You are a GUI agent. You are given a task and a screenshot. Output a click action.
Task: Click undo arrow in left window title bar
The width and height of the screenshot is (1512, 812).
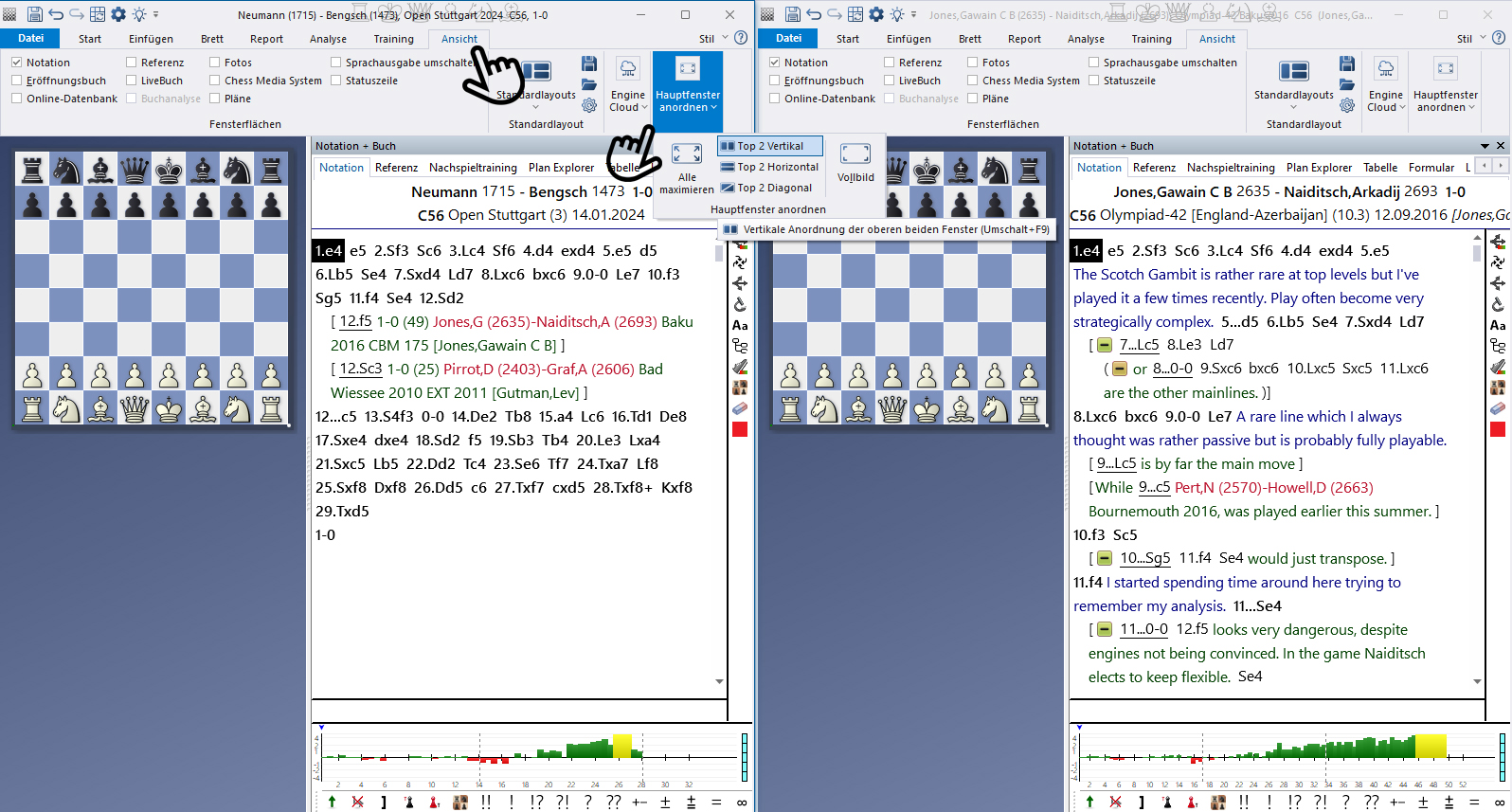pyautogui.click(x=56, y=14)
